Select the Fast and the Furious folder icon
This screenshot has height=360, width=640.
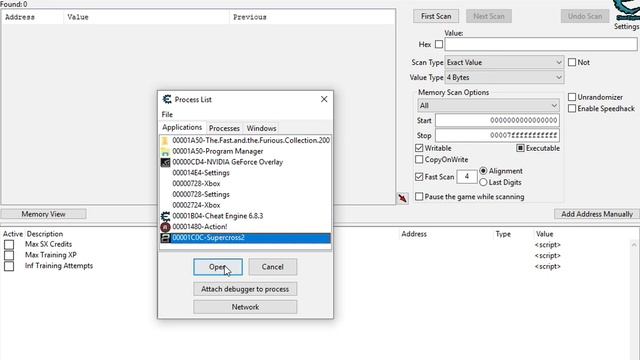point(165,140)
